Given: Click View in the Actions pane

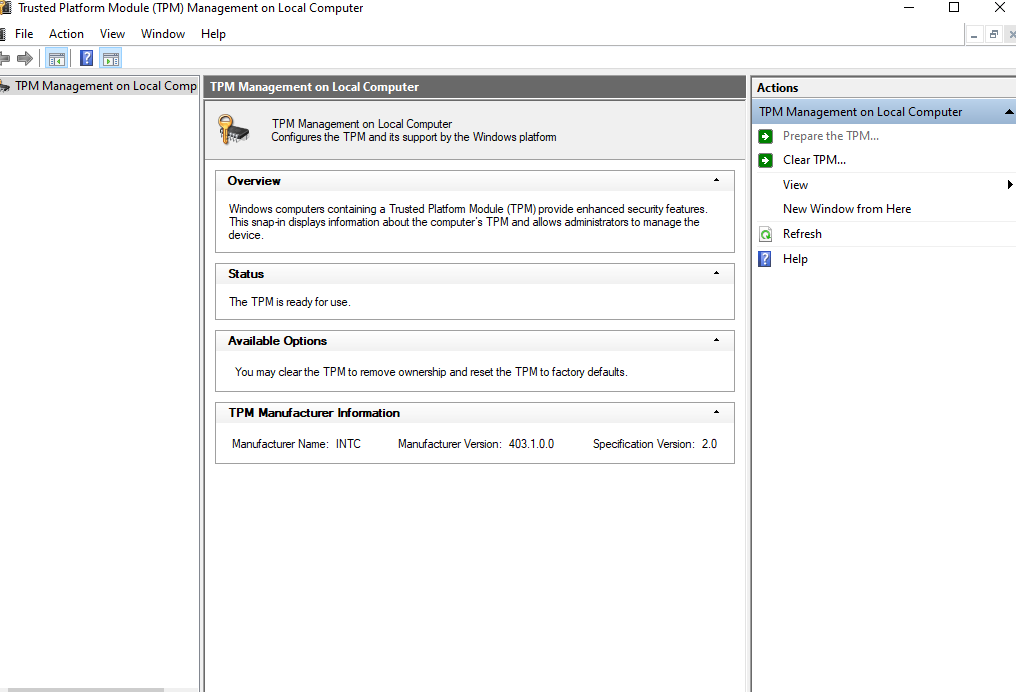Looking at the screenshot, I should point(795,185).
